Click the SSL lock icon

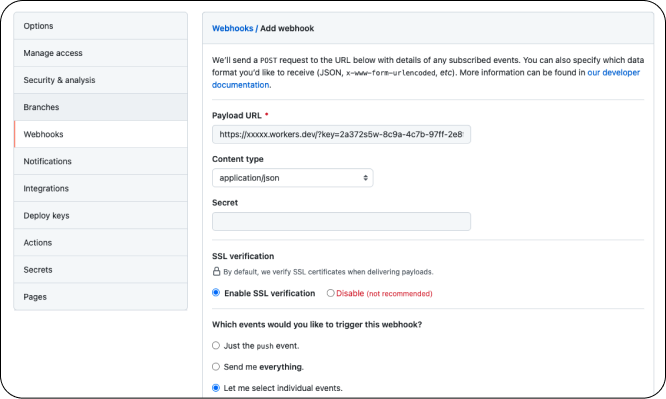(216, 272)
